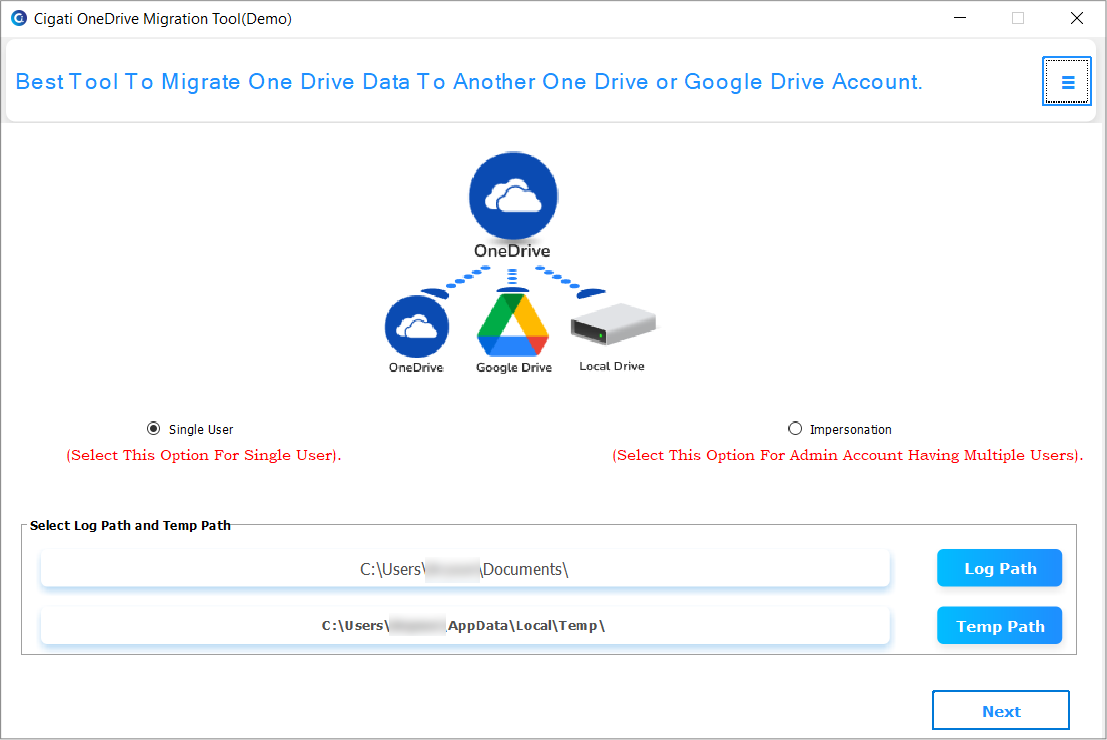Select the Impersonation radio button

pyautogui.click(x=795, y=429)
